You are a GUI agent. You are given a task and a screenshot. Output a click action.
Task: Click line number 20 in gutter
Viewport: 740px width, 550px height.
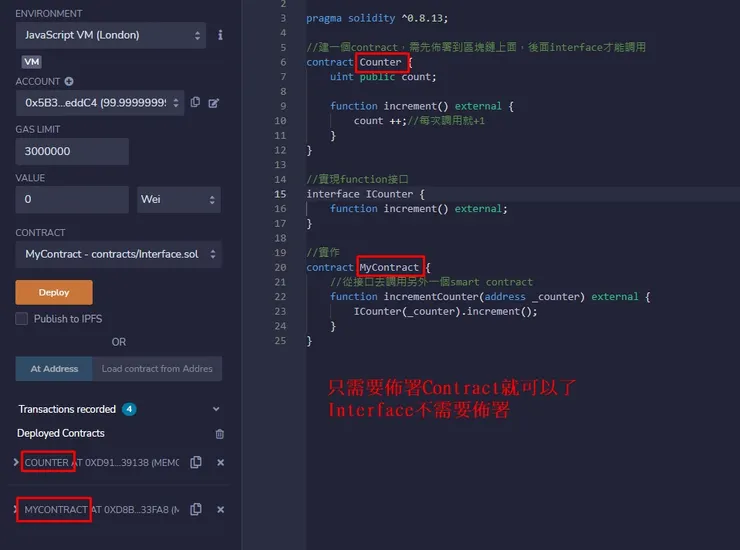click(280, 267)
